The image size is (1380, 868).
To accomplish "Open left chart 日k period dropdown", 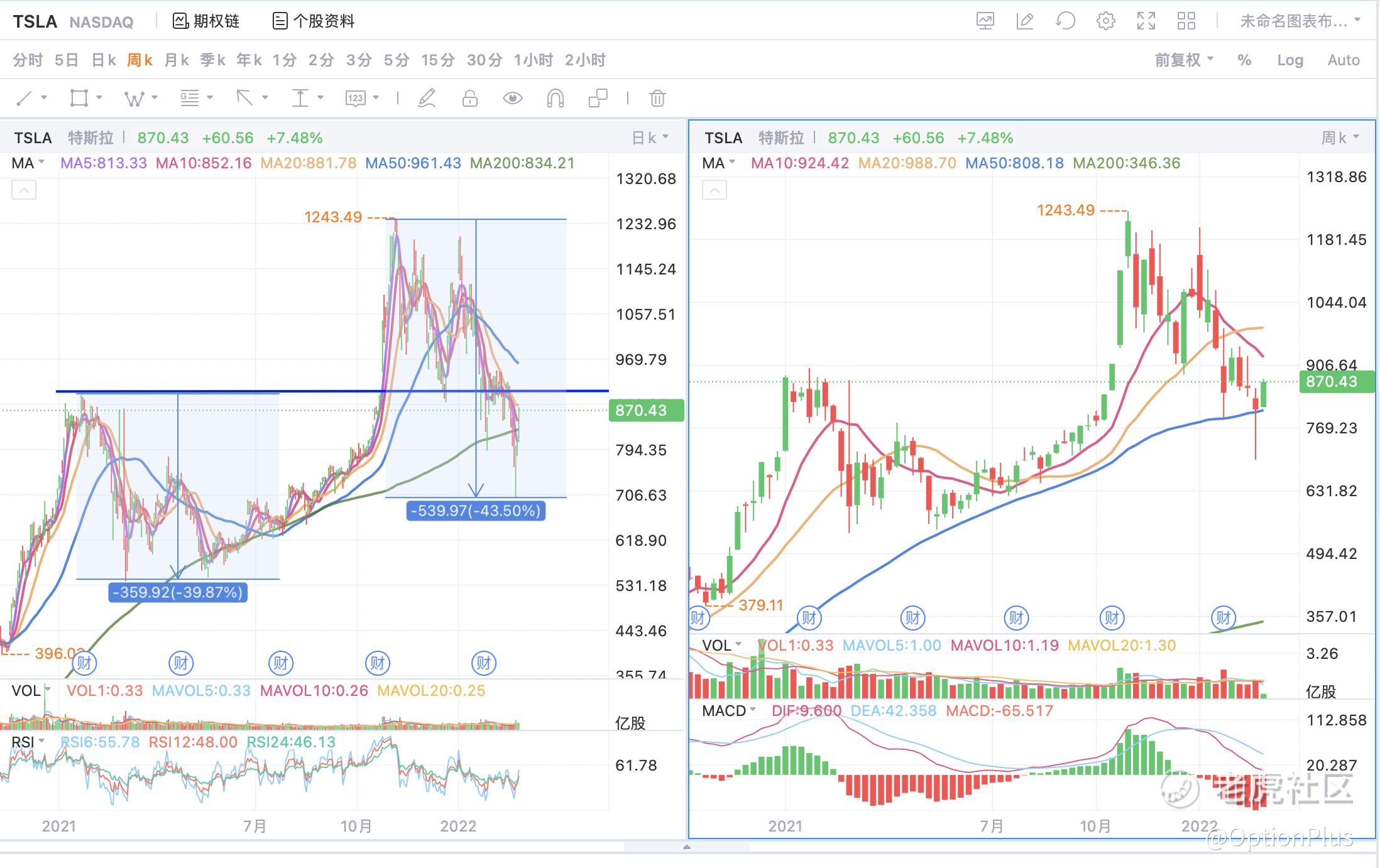I will (650, 138).
